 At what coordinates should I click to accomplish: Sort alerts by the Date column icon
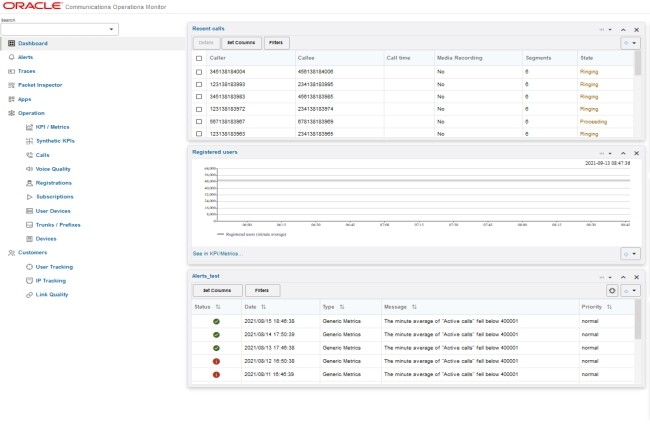pyautogui.click(x=263, y=307)
